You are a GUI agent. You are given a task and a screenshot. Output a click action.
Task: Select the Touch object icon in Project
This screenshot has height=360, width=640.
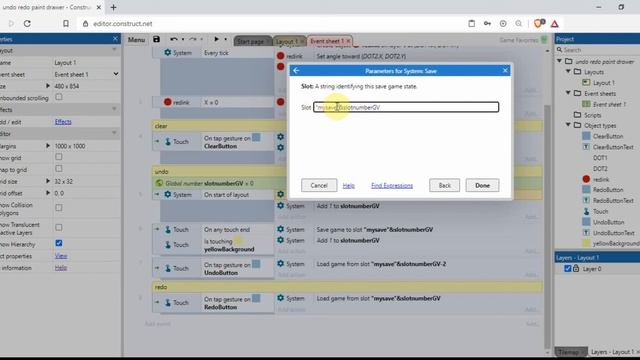click(x=586, y=211)
